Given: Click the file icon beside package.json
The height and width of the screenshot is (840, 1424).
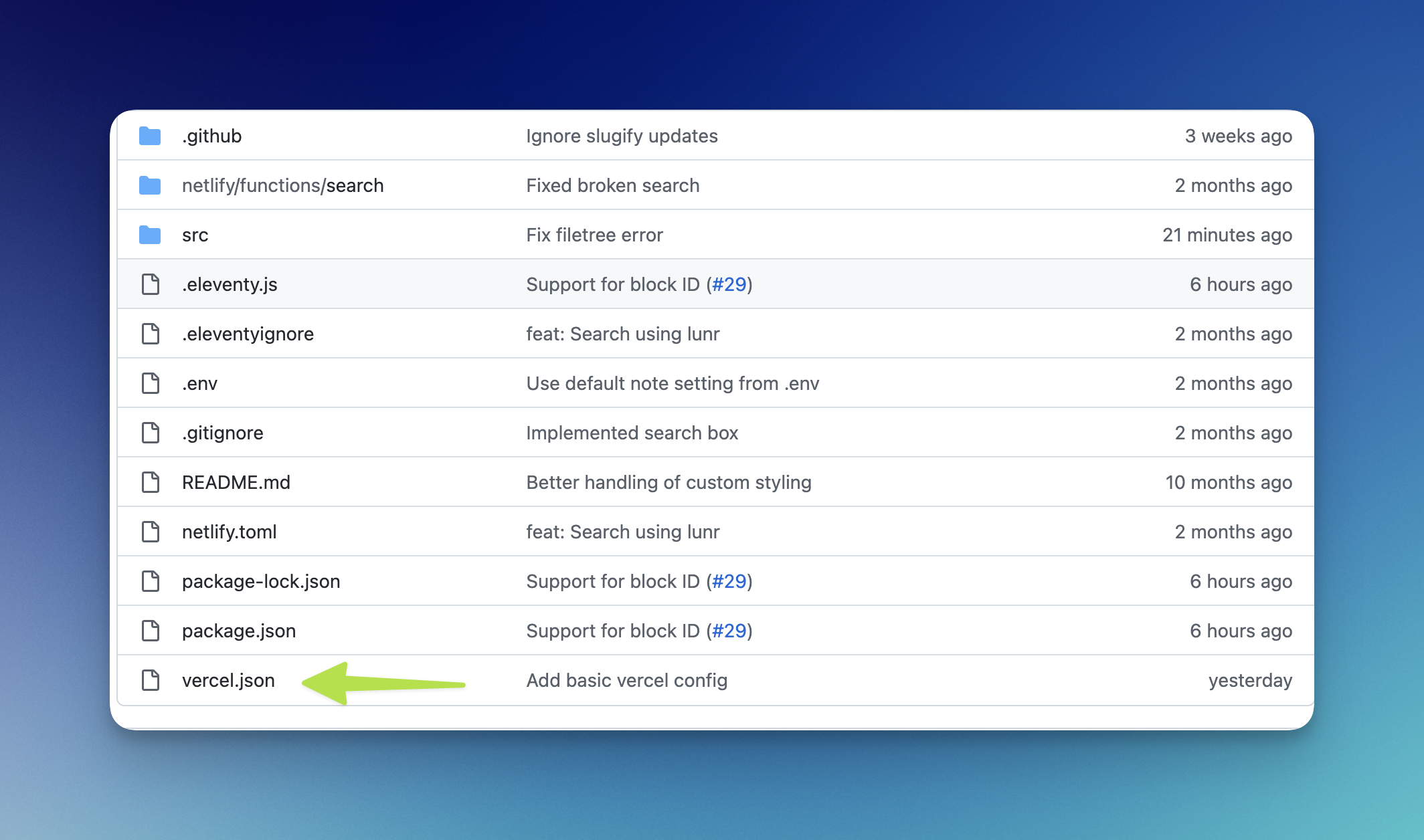Looking at the screenshot, I should pyautogui.click(x=151, y=631).
